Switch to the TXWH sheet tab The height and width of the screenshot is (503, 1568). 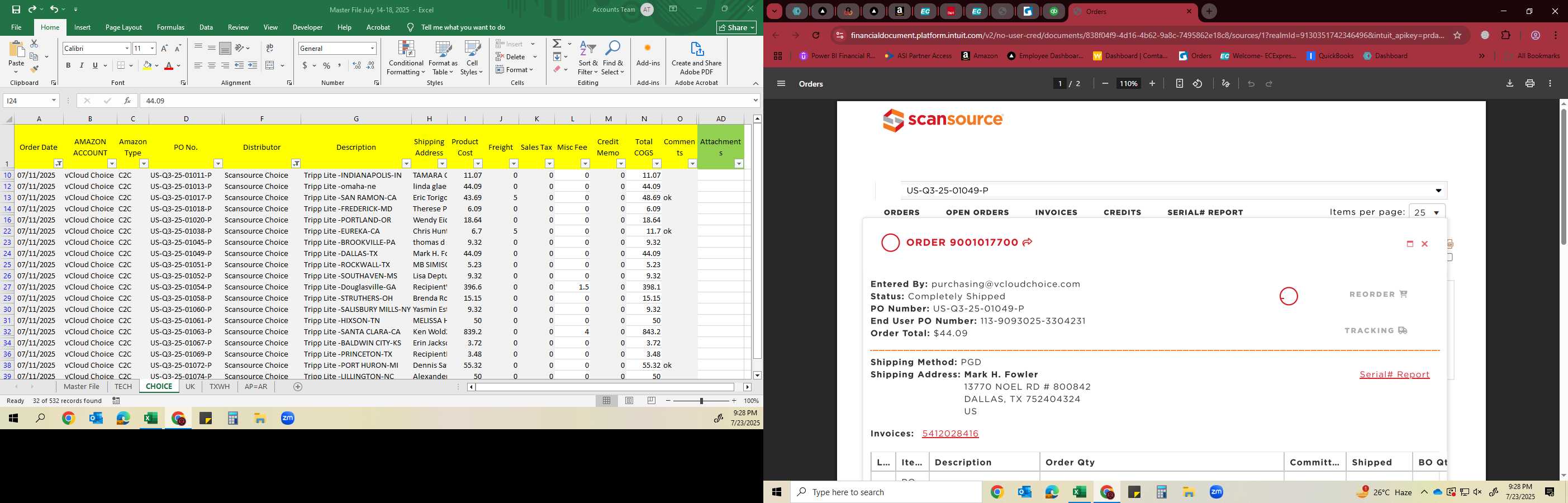click(220, 387)
